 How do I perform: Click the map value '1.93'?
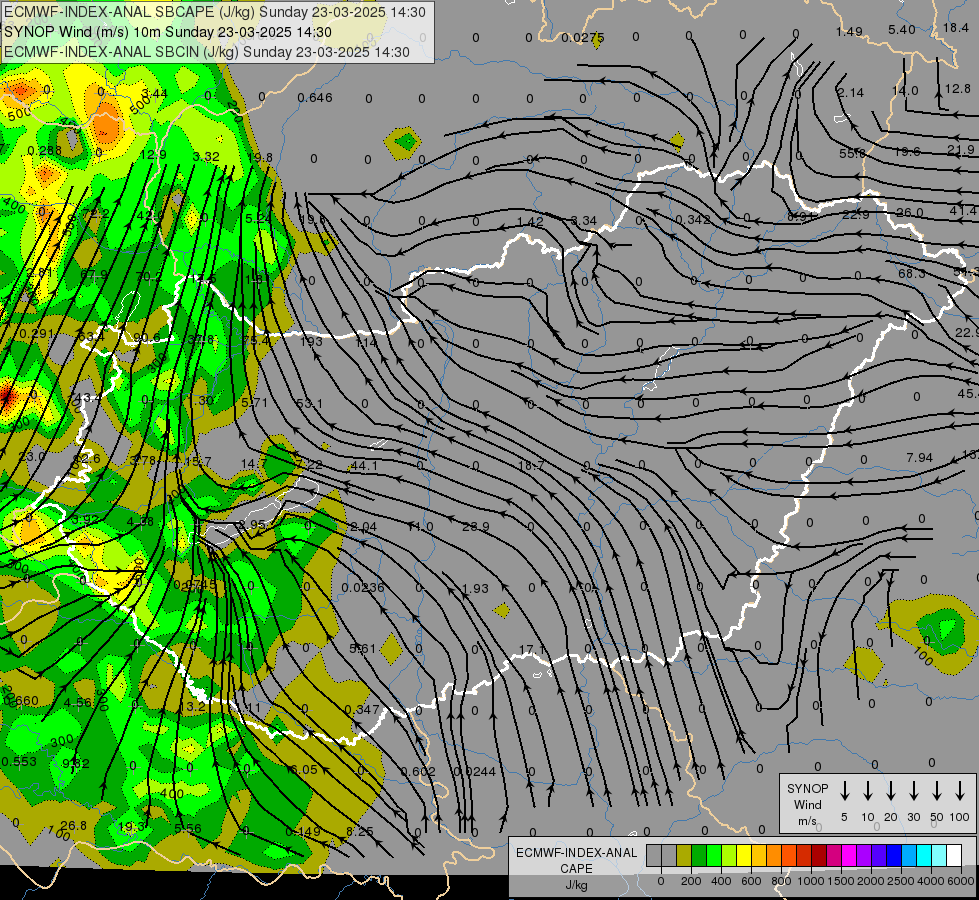point(475,588)
